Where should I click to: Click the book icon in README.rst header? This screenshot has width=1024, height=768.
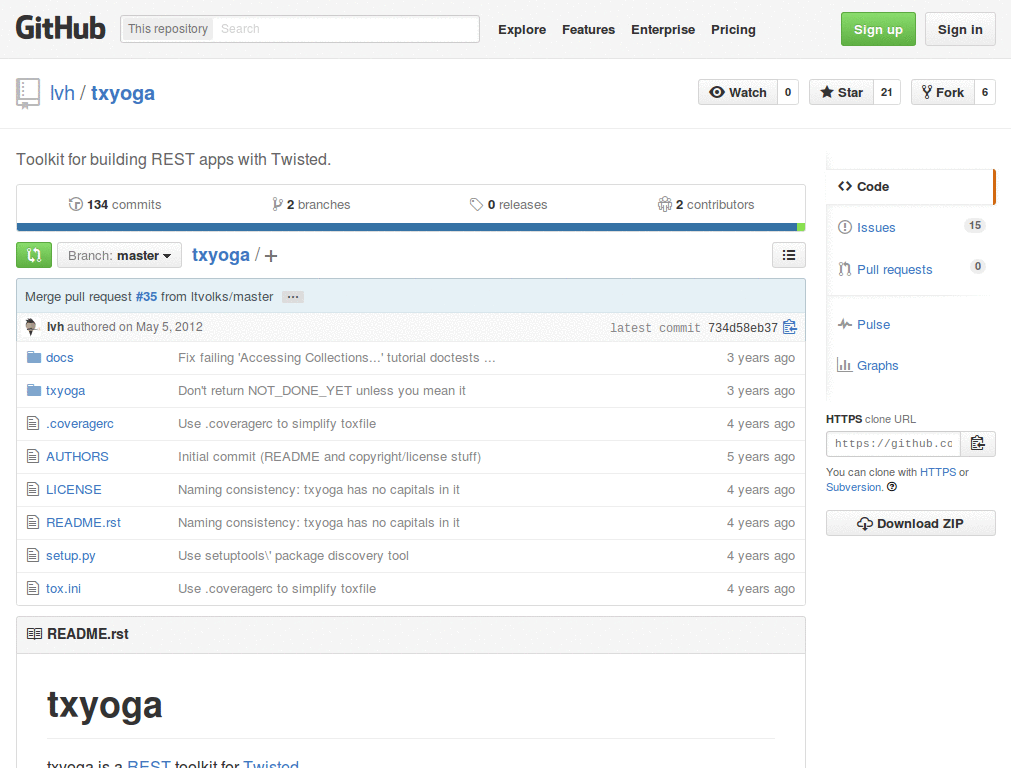click(35, 633)
